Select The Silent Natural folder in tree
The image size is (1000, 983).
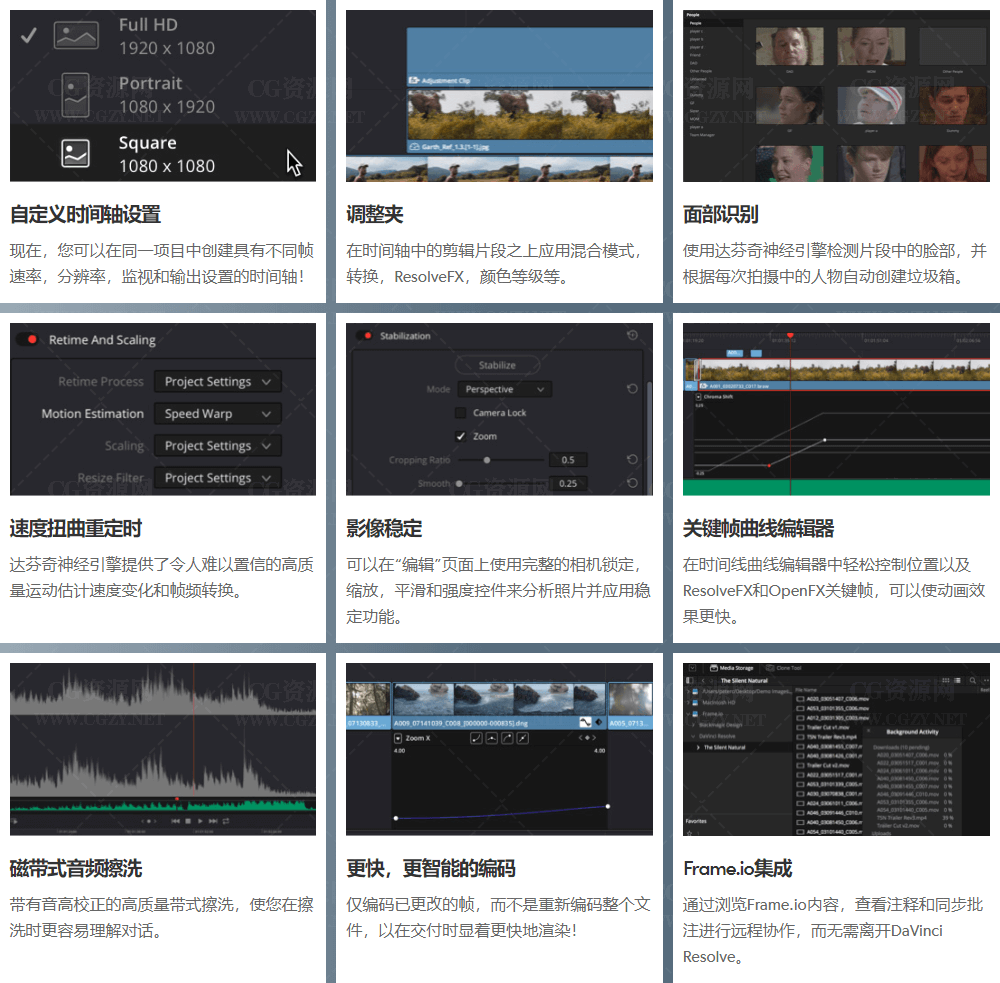[725, 747]
